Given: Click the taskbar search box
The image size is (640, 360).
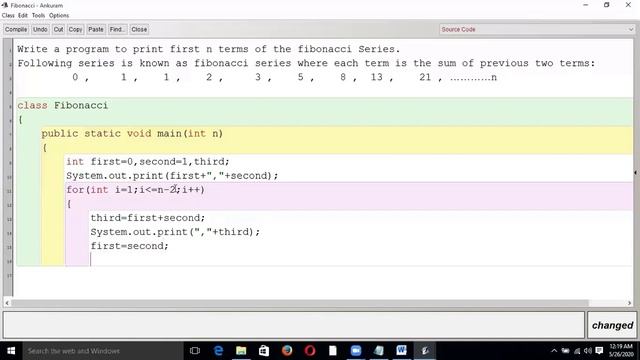Looking at the screenshot, I should (103, 351).
